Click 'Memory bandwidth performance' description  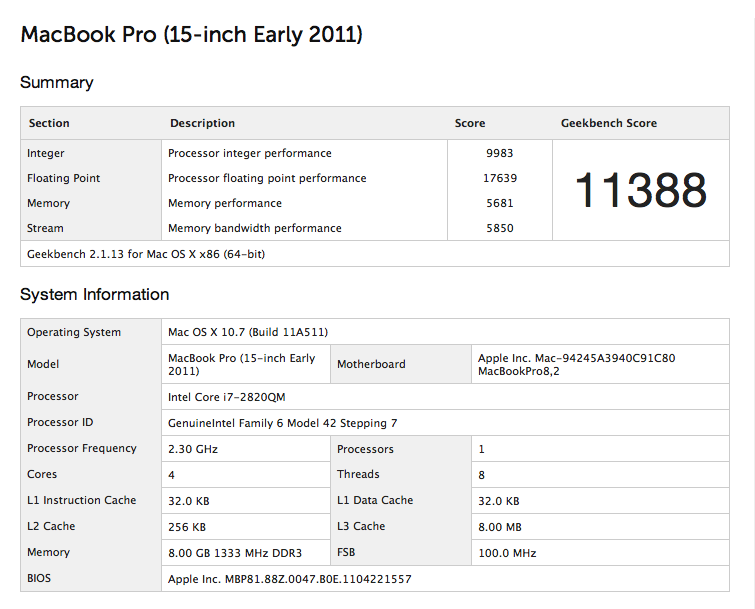[x=254, y=228]
